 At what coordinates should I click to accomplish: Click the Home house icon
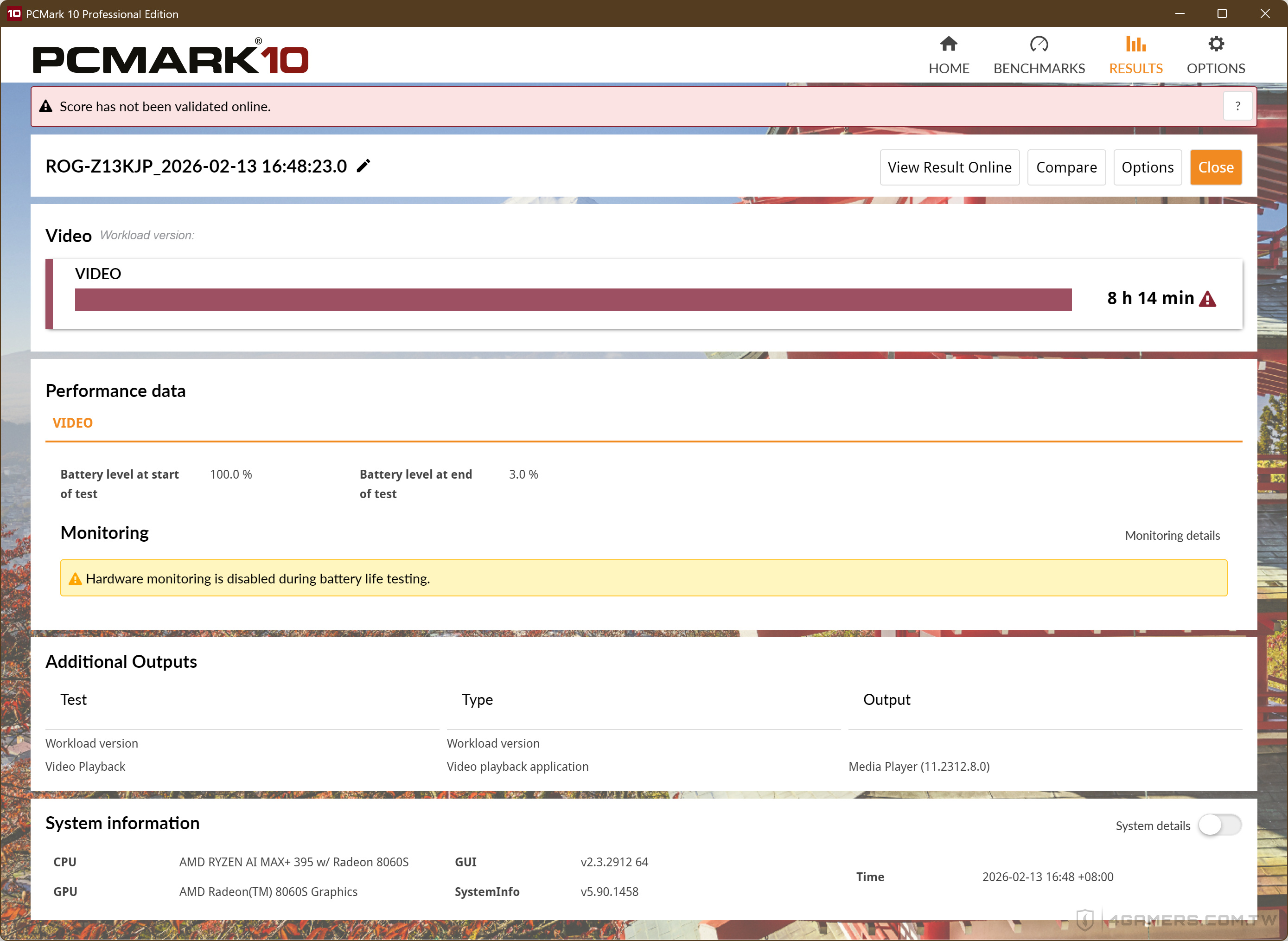(x=948, y=44)
